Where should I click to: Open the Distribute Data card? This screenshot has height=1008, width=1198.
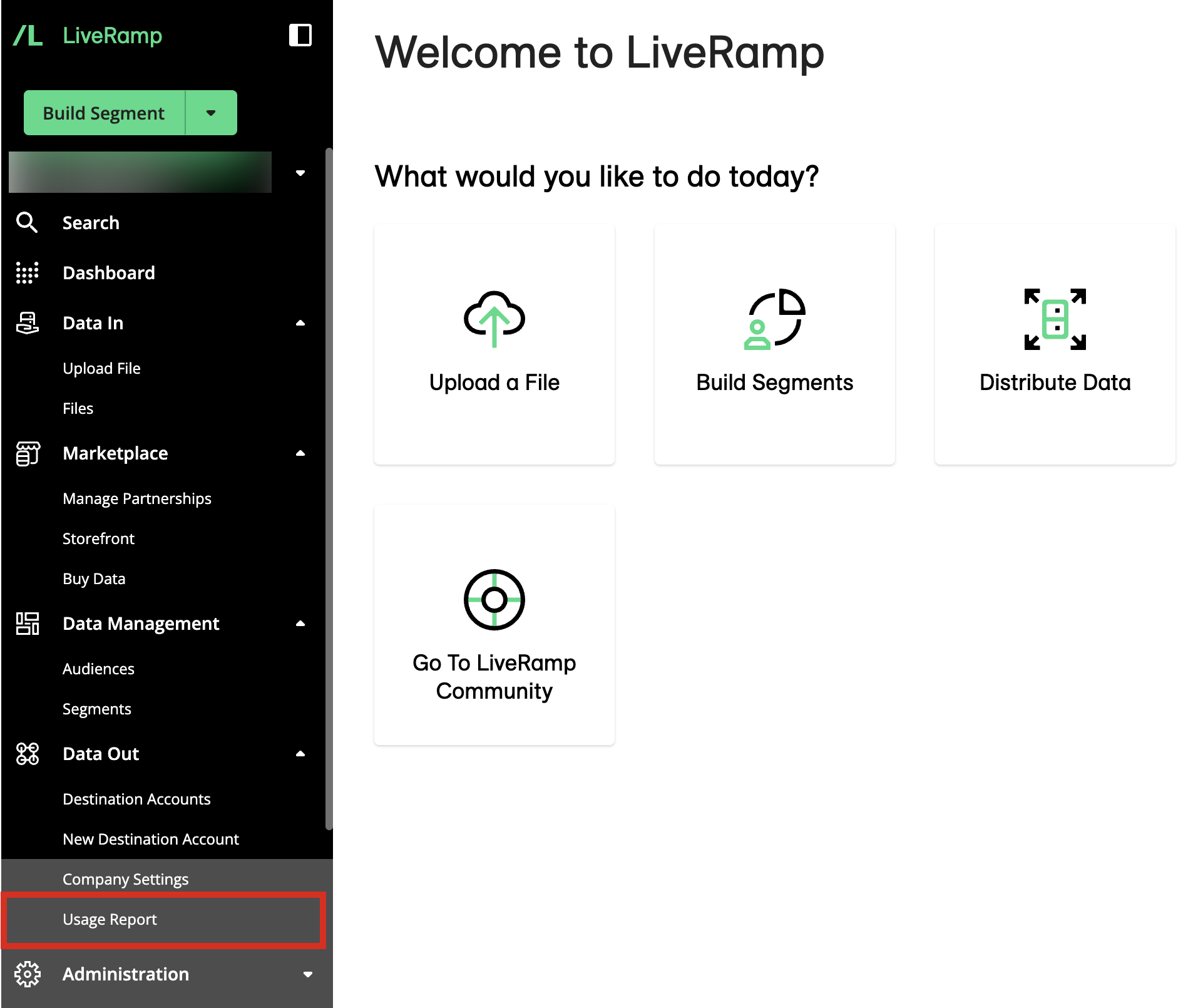click(1055, 344)
